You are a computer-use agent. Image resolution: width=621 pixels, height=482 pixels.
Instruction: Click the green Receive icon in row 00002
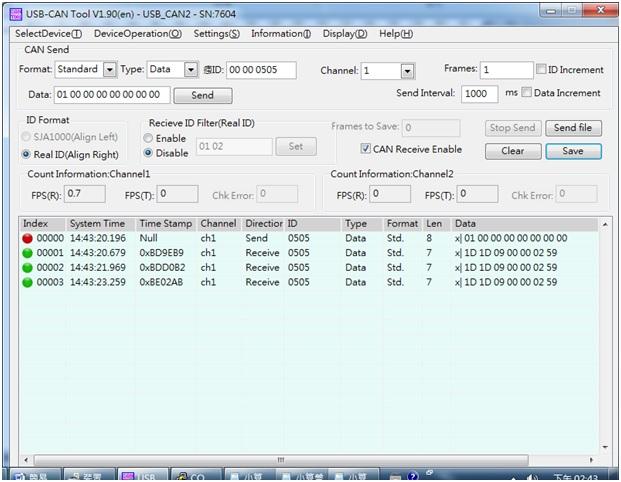point(27,268)
